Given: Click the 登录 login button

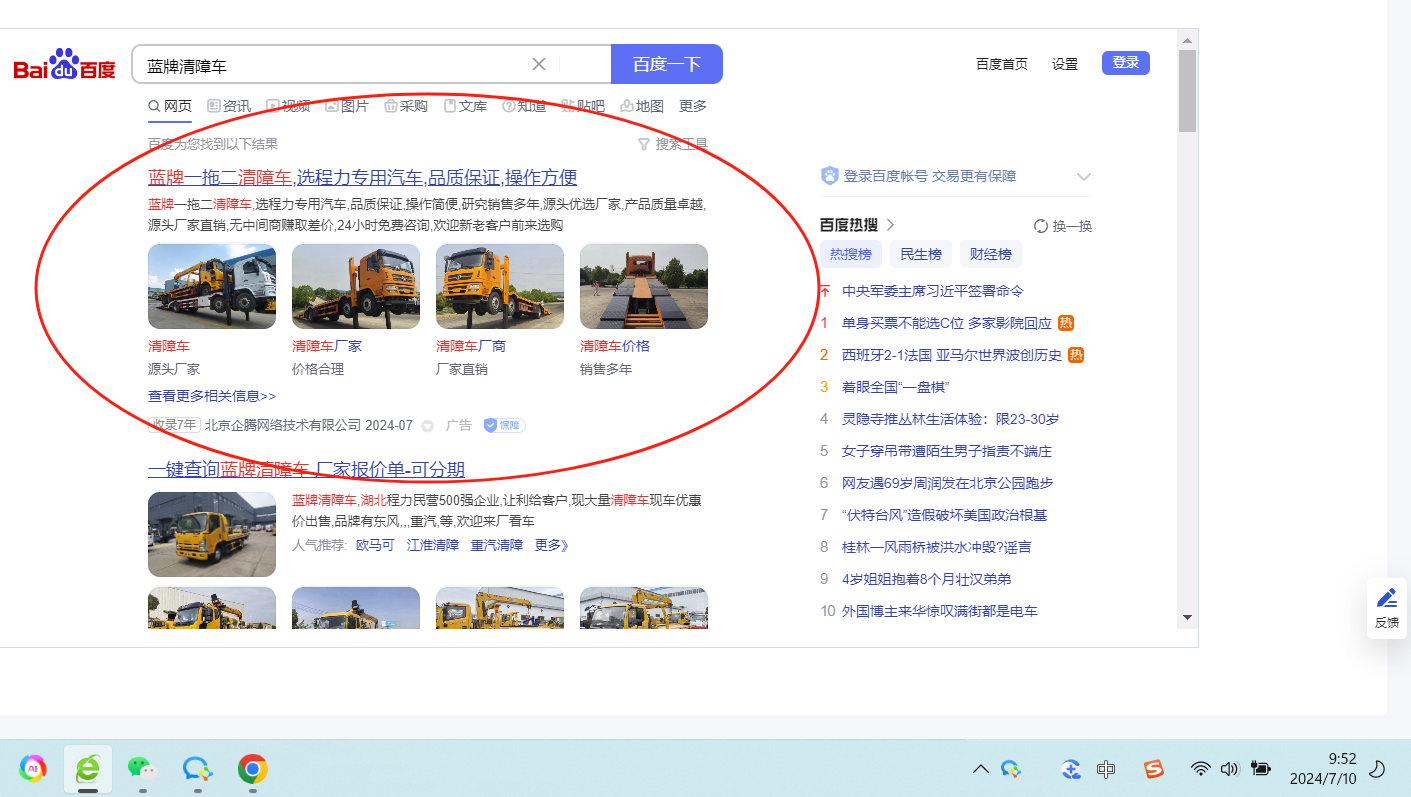Looking at the screenshot, I should (x=1125, y=63).
